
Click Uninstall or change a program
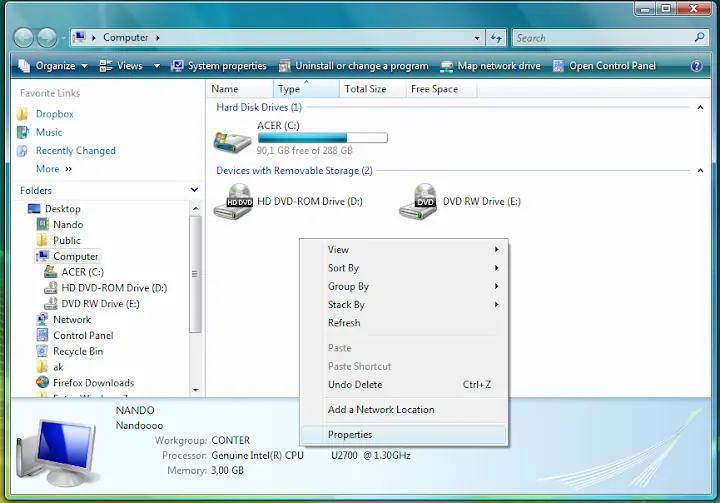354,66
